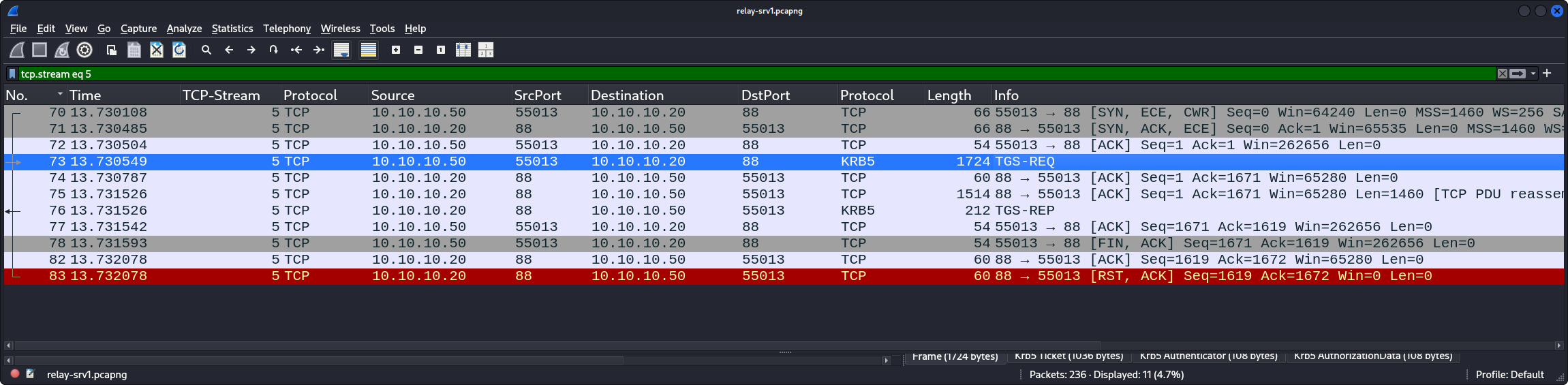This screenshot has width=1568, height=385.
Task: Select packet 83 RST, ACK row
Action: [784, 276]
